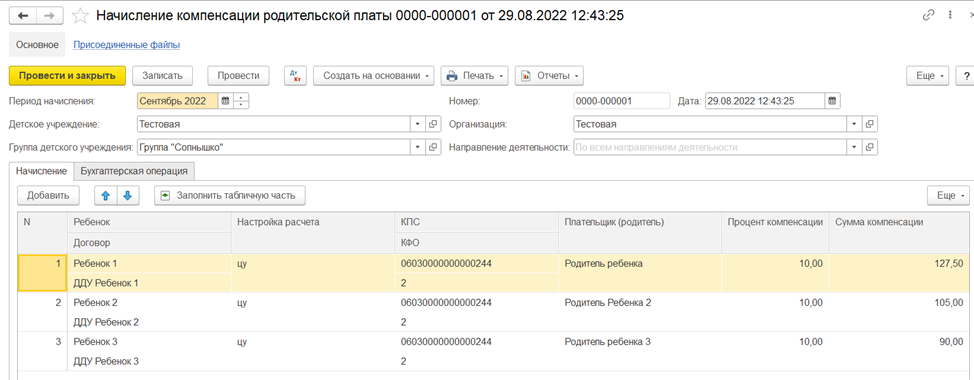Open calendar for Период начисления

225,101
